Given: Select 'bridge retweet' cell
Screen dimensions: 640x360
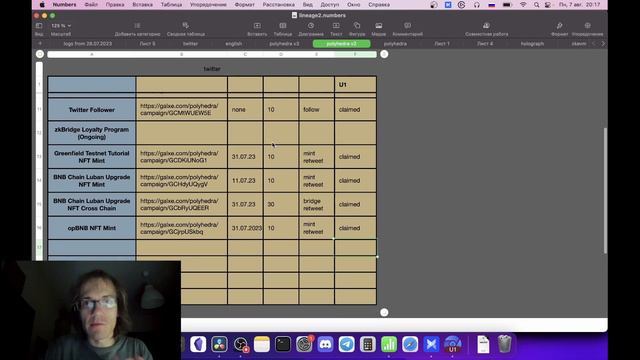Looking at the screenshot, I should [316, 204].
